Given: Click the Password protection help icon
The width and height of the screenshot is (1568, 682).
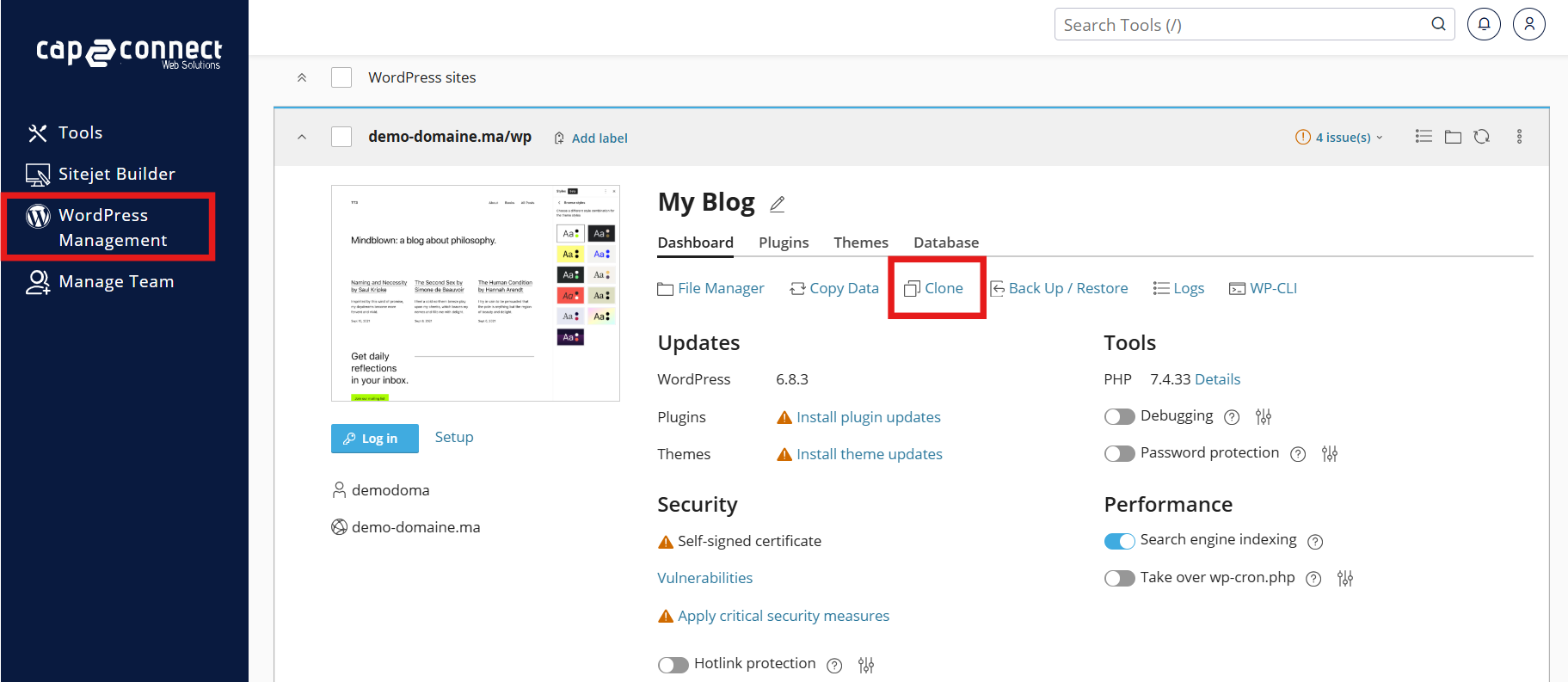Looking at the screenshot, I should (1298, 454).
